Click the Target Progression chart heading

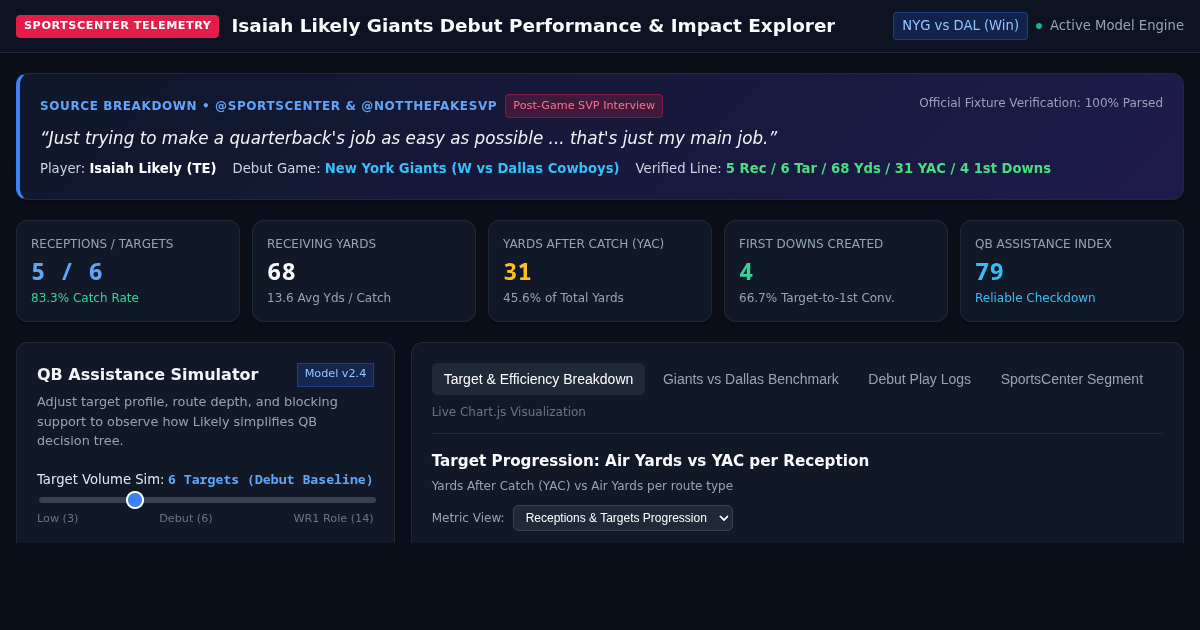tap(650, 461)
